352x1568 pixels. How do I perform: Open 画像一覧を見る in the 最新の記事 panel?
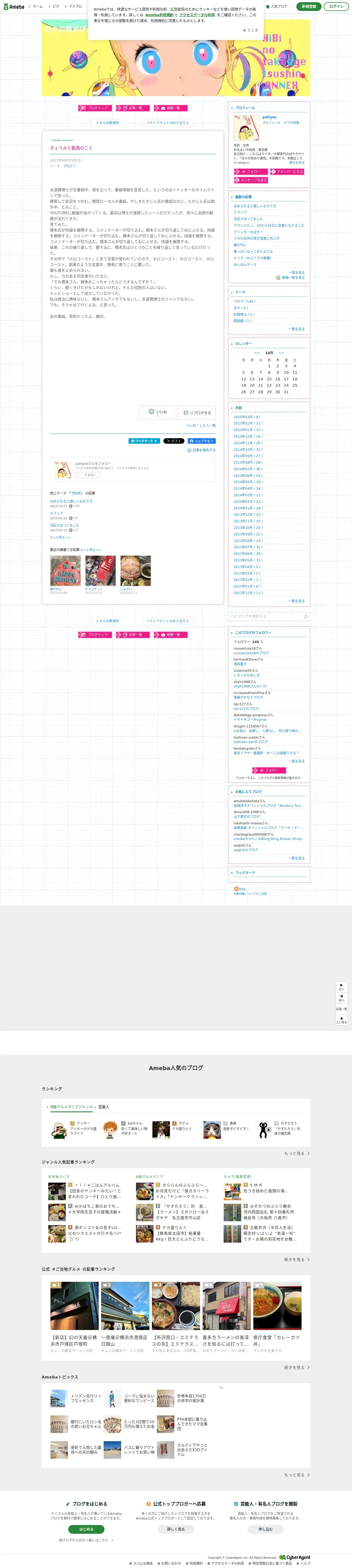click(291, 277)
